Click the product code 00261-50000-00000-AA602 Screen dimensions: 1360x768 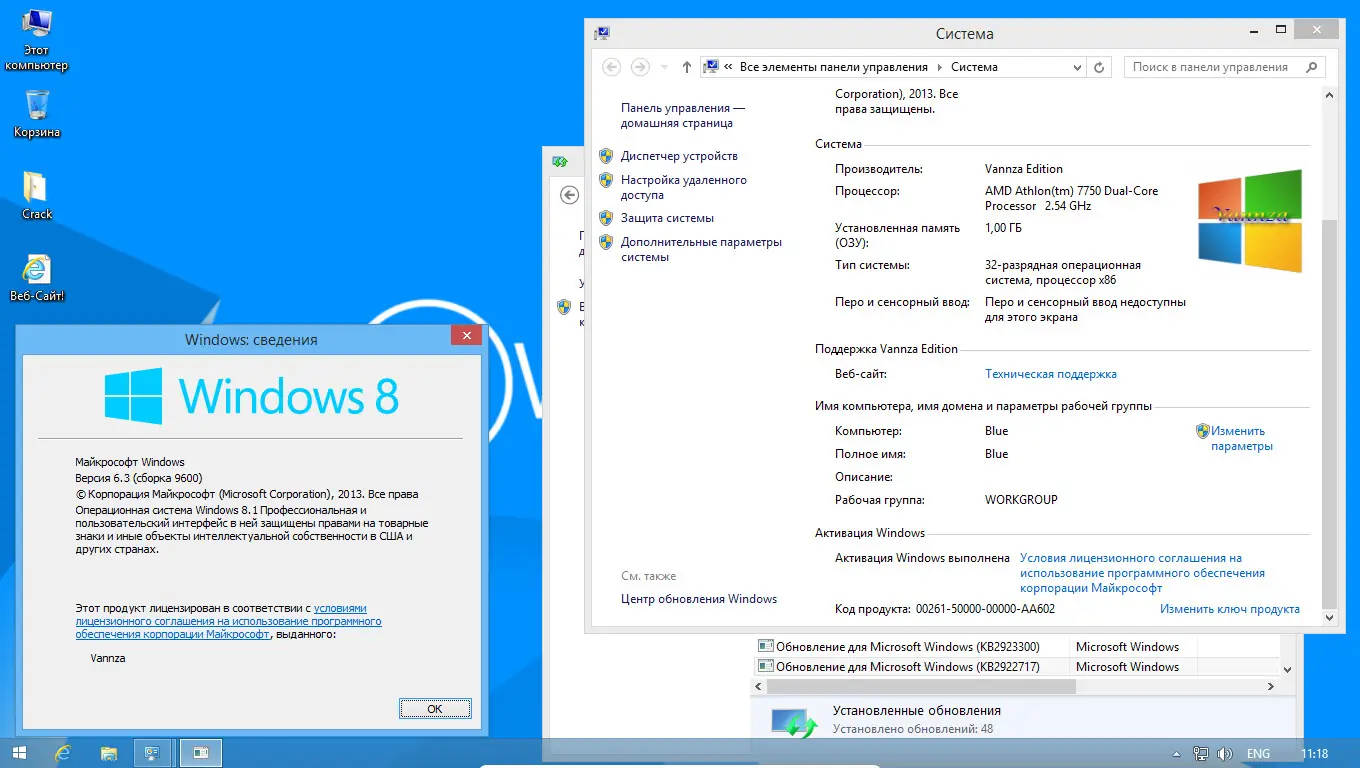[985, 609]
